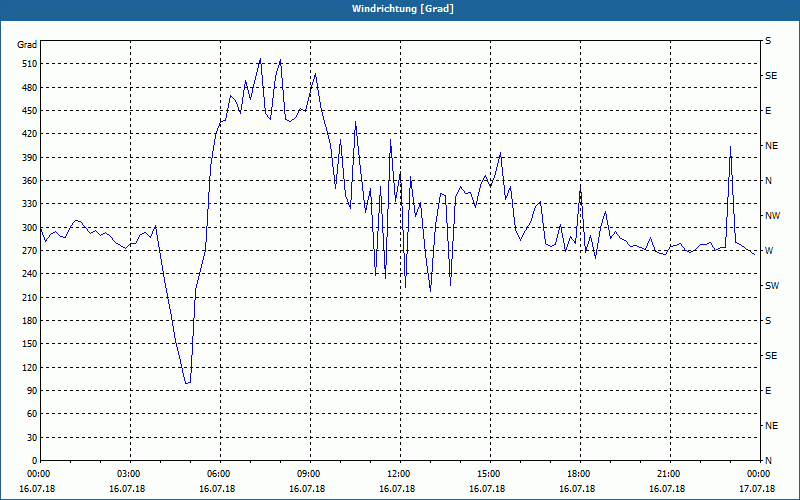This screenshot has width=800, height=500.
Task: Click the 15:00 time label
Action: point(488,474)
